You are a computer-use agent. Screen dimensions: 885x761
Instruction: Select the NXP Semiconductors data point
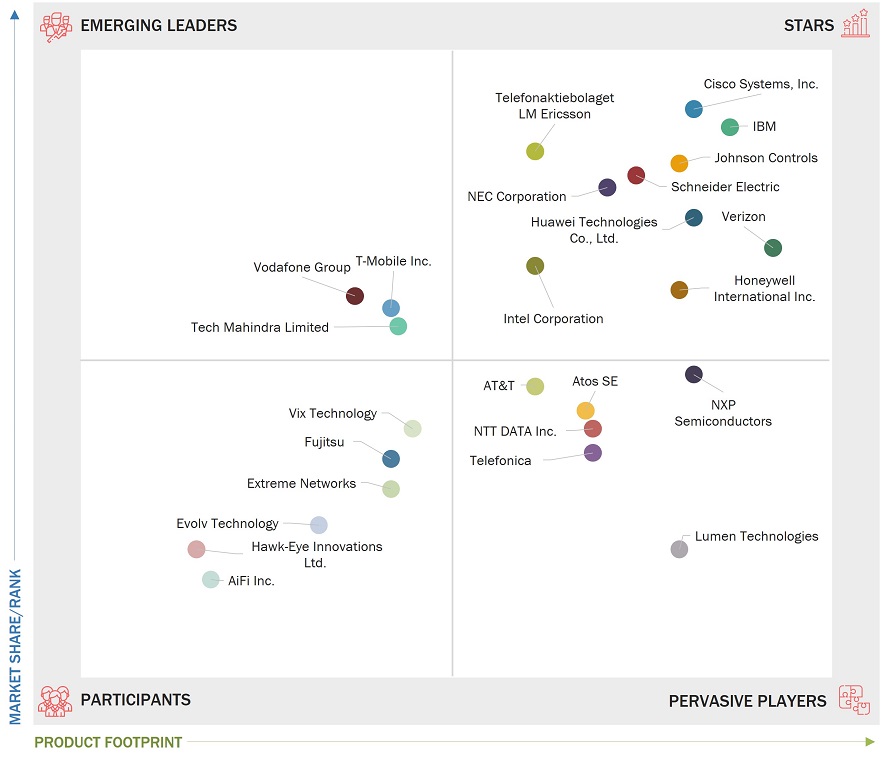(694, 375)
